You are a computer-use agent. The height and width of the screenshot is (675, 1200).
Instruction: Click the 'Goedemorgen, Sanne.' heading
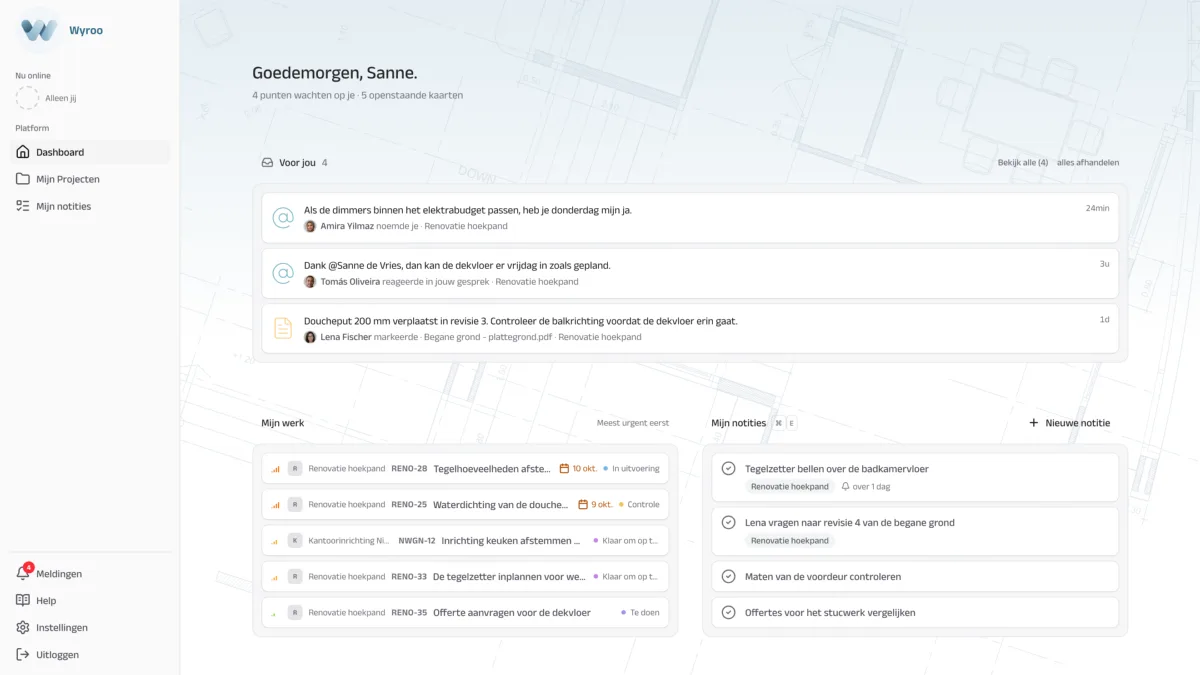coord(335,73)
